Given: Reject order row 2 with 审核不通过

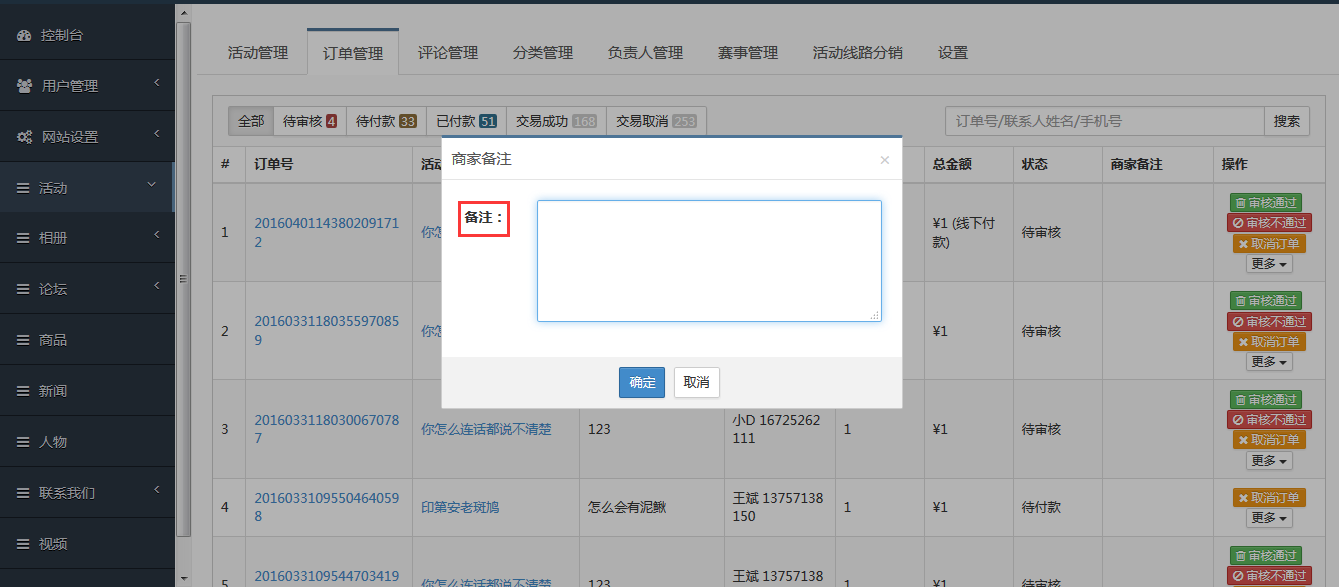Looking at the screenshot, I should click(x=1269, y=321).
